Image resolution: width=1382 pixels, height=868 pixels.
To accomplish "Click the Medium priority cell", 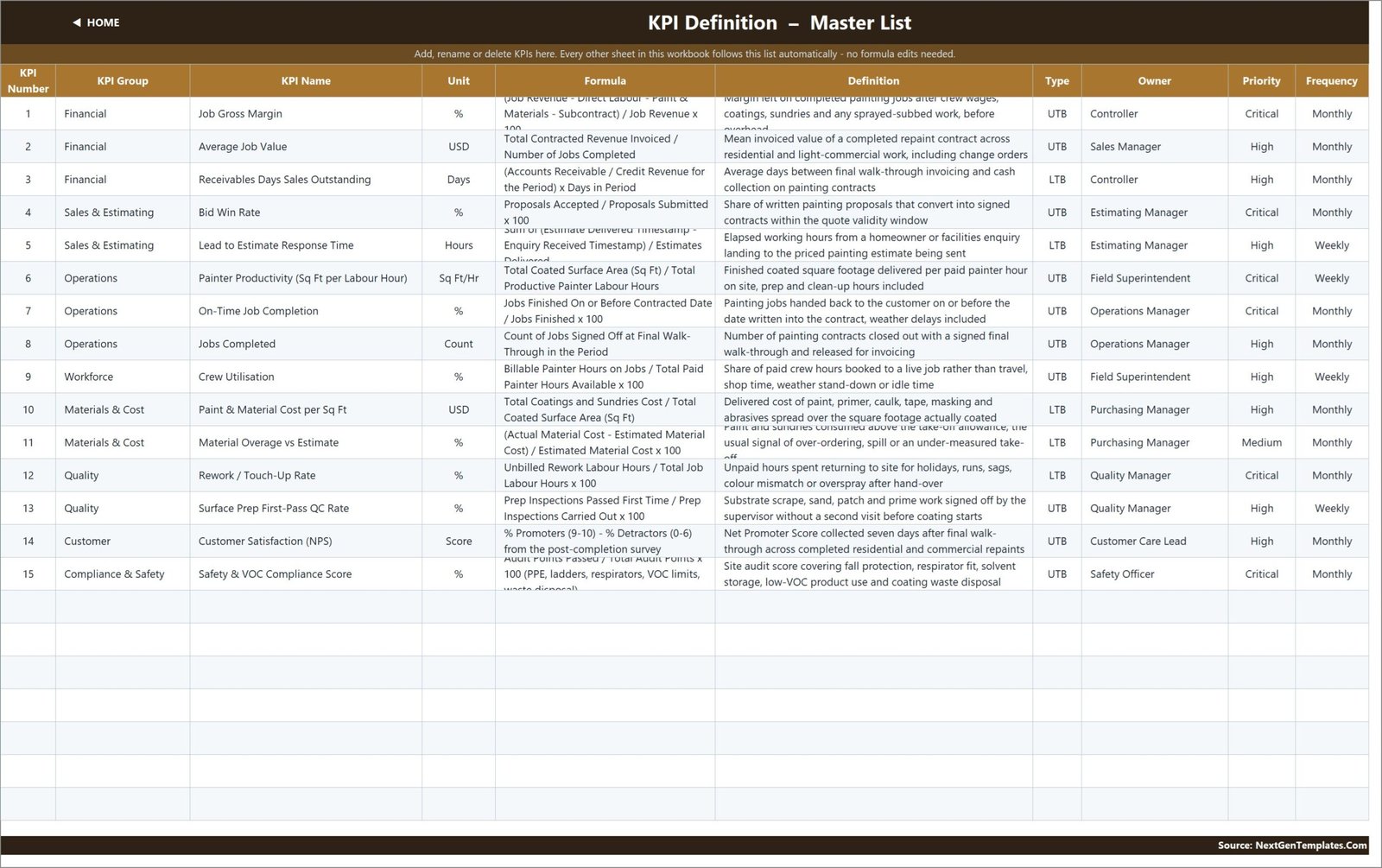I will (1261, 442).
